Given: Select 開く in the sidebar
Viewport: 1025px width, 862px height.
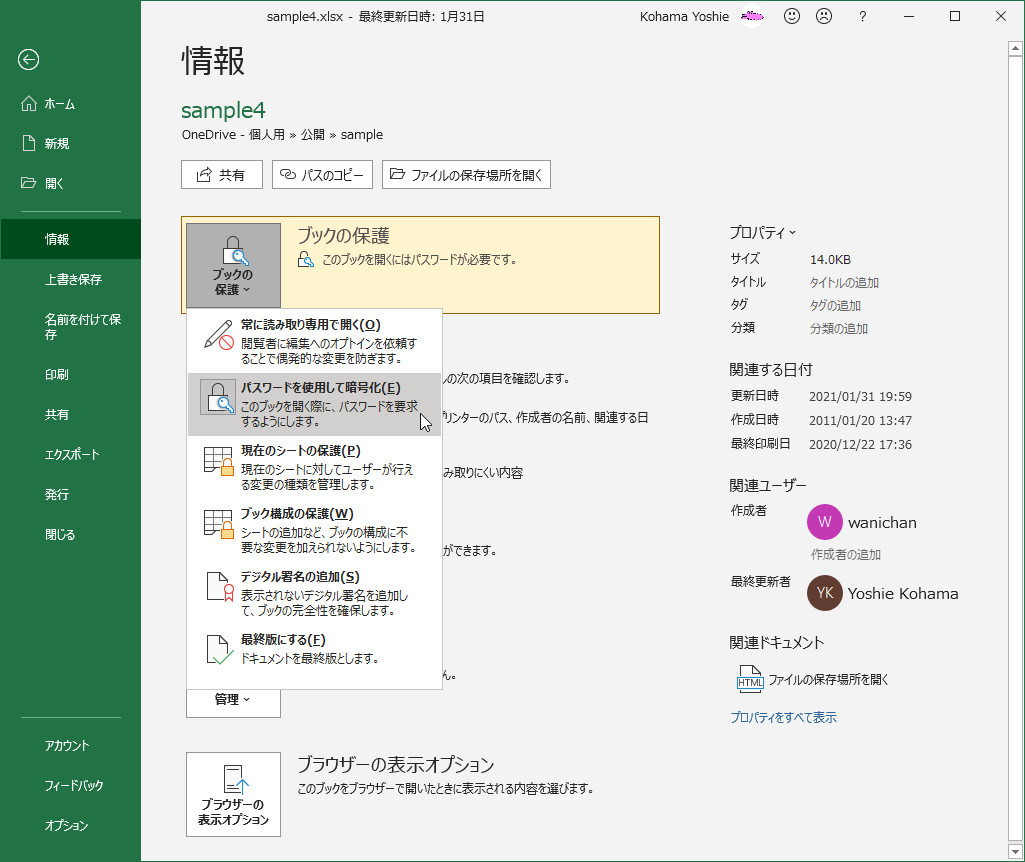Looking at the screenshot, I should pyautogui.click(x=71, y=184).
